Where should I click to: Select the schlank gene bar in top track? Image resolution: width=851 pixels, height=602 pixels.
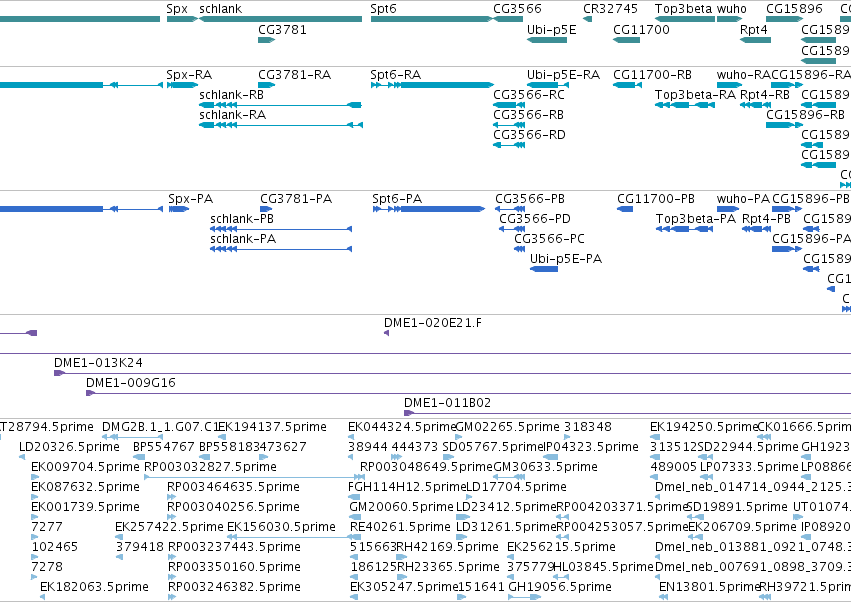(281, 19)
